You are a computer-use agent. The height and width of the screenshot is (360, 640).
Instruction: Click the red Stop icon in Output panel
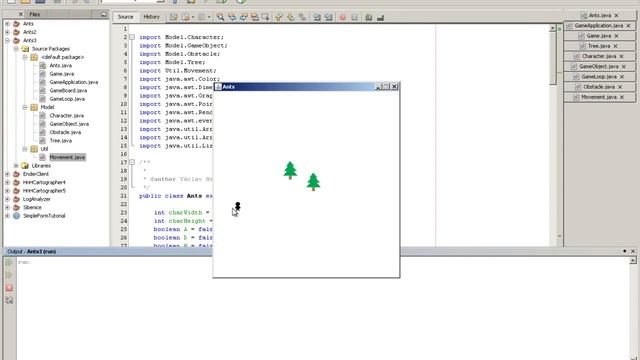[x=9, y=288]
